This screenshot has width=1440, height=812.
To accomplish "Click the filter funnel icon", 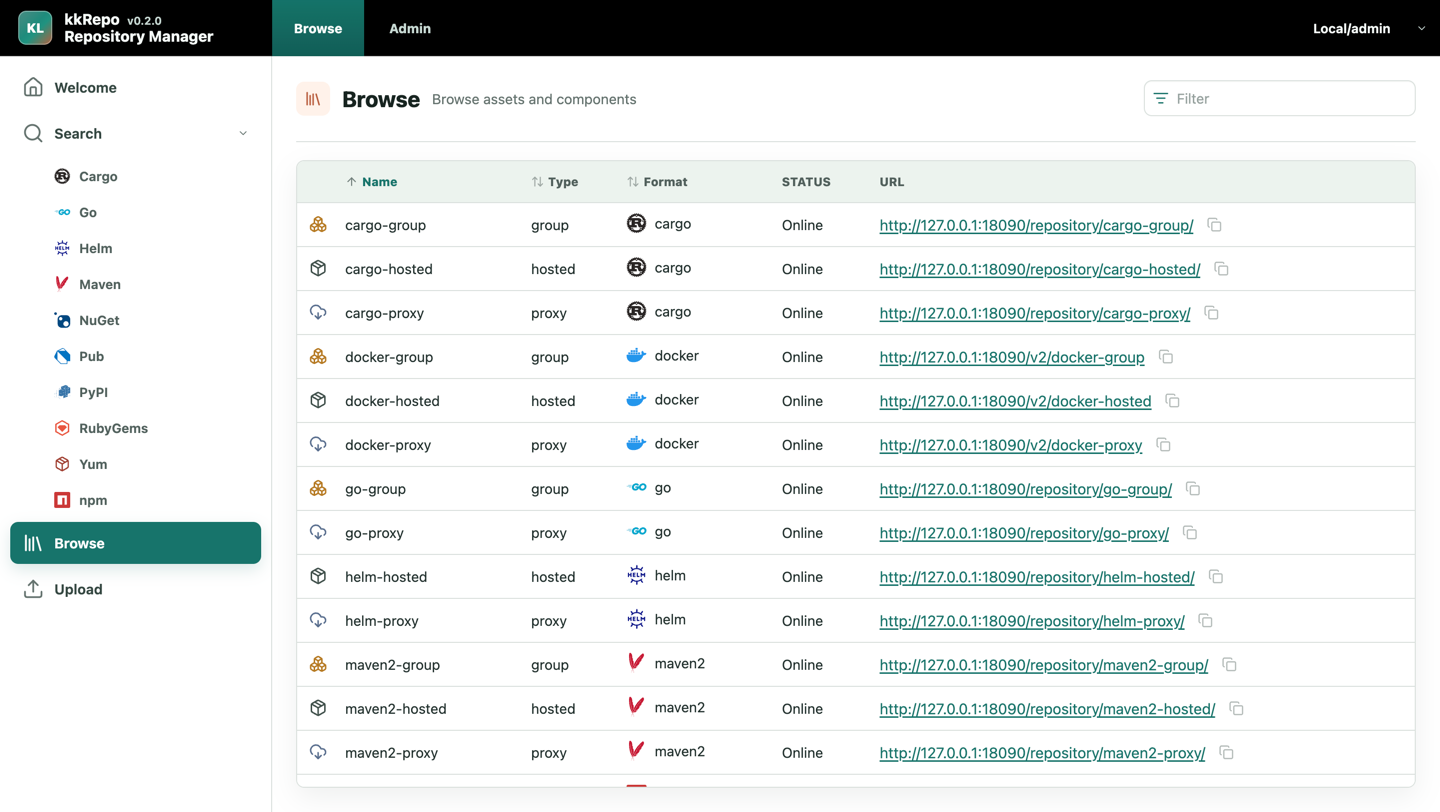I will [1160, 98].
